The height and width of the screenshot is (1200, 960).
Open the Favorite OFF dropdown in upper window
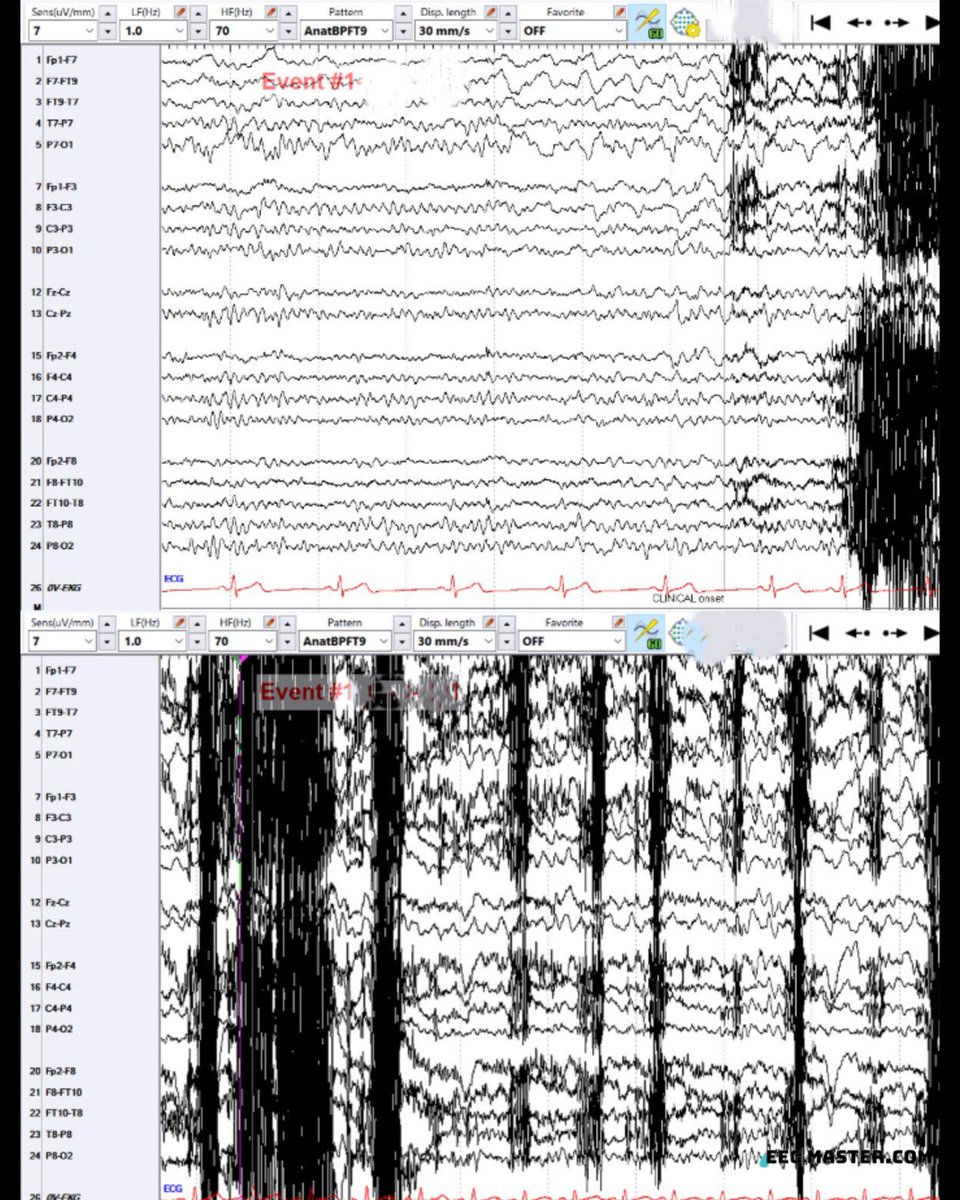pos(572,30)
